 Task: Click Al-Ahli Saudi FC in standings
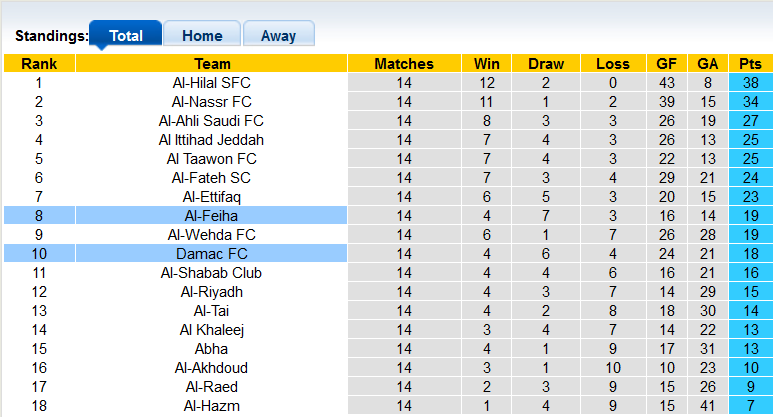pyautogui.click(x=211, y=121)
